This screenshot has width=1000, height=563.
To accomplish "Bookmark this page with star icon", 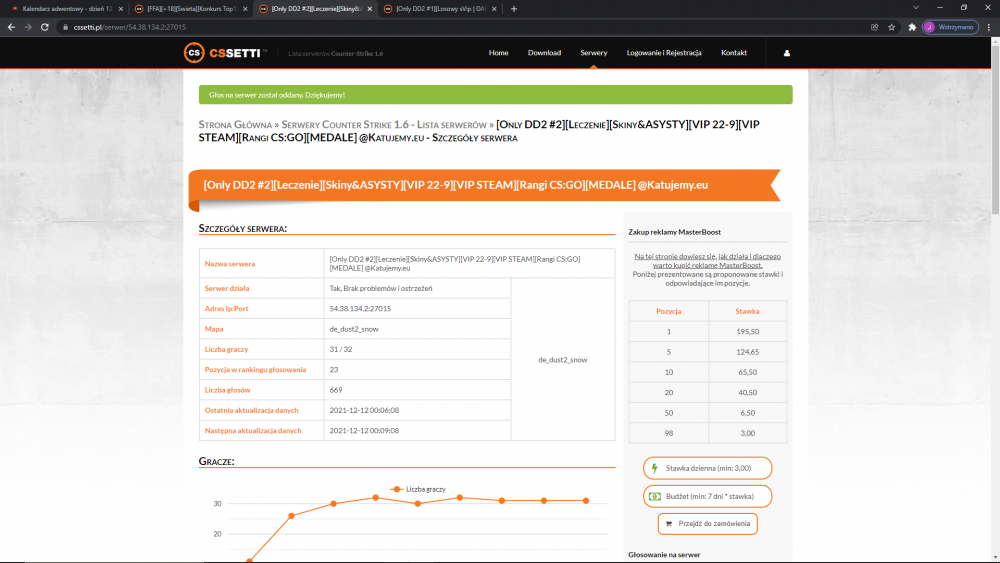I will (892, 27).
